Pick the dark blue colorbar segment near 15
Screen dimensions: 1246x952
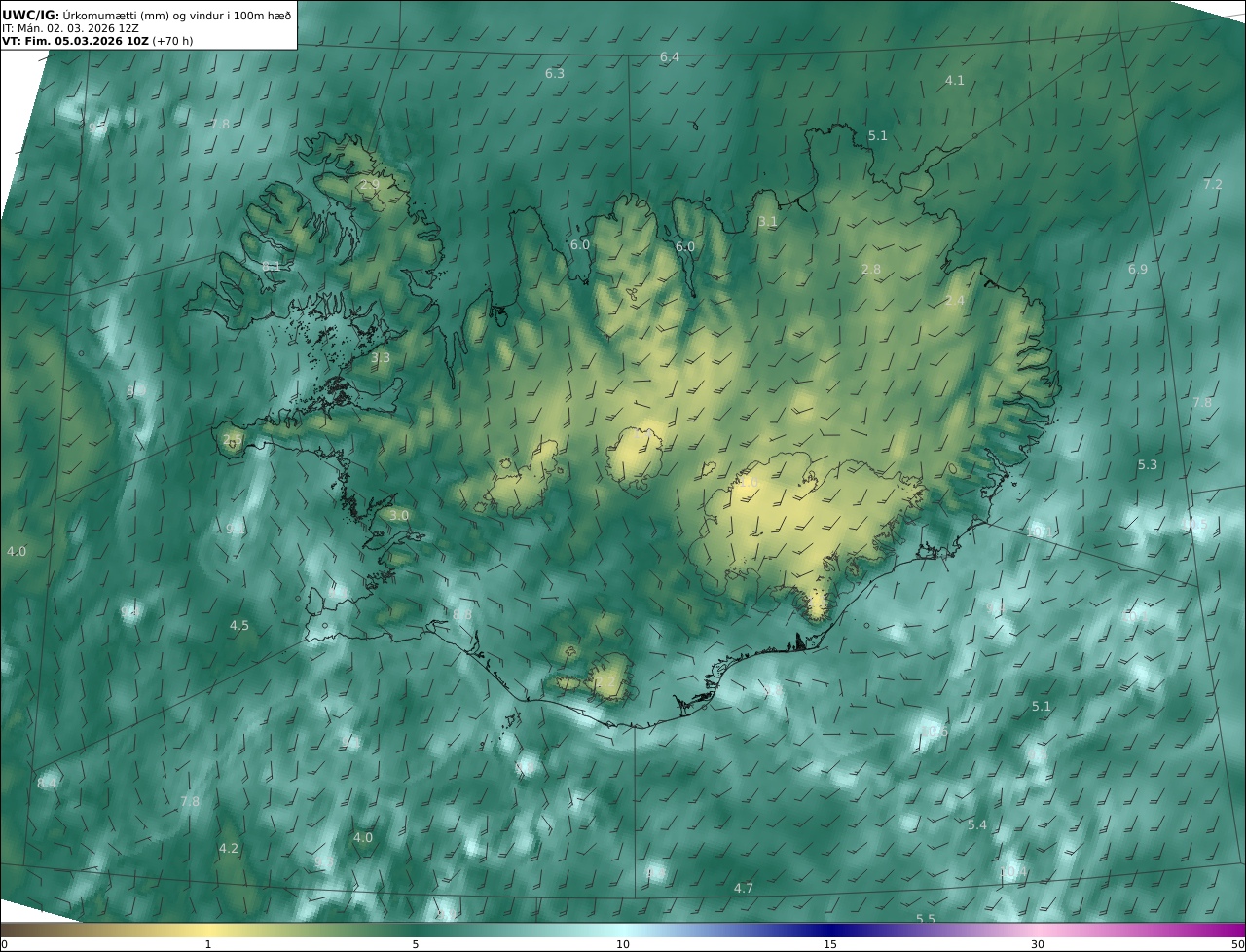coord(830,930)
